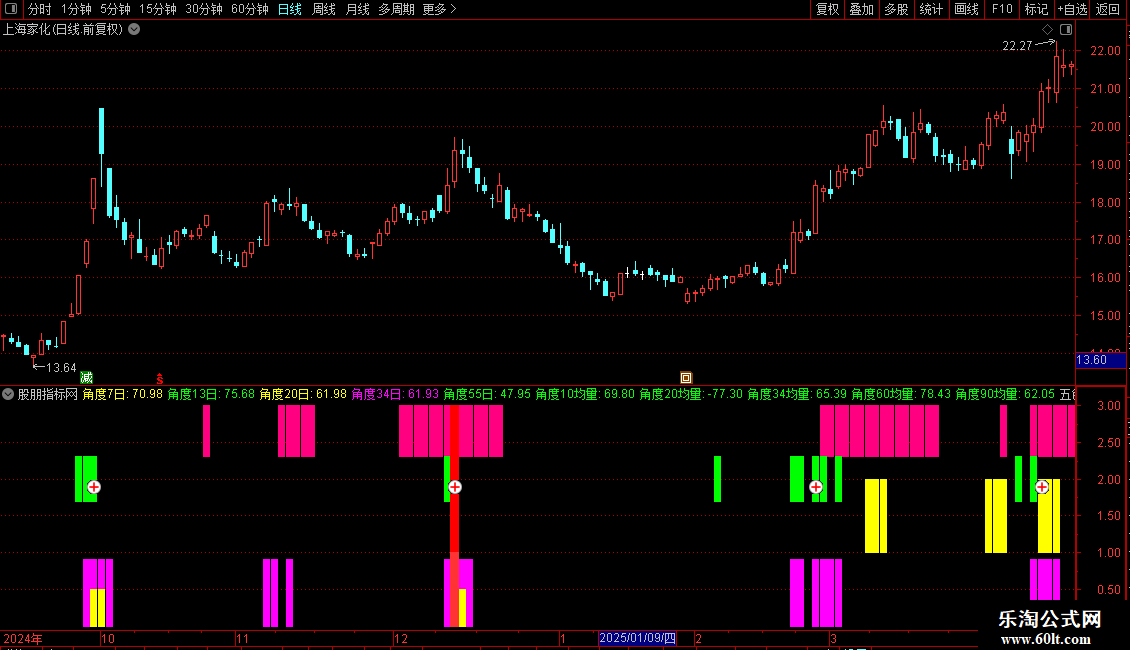The image size is (1130, 650).
Task: Activate the 画线 drawing tool
Action: pos(966,9)
